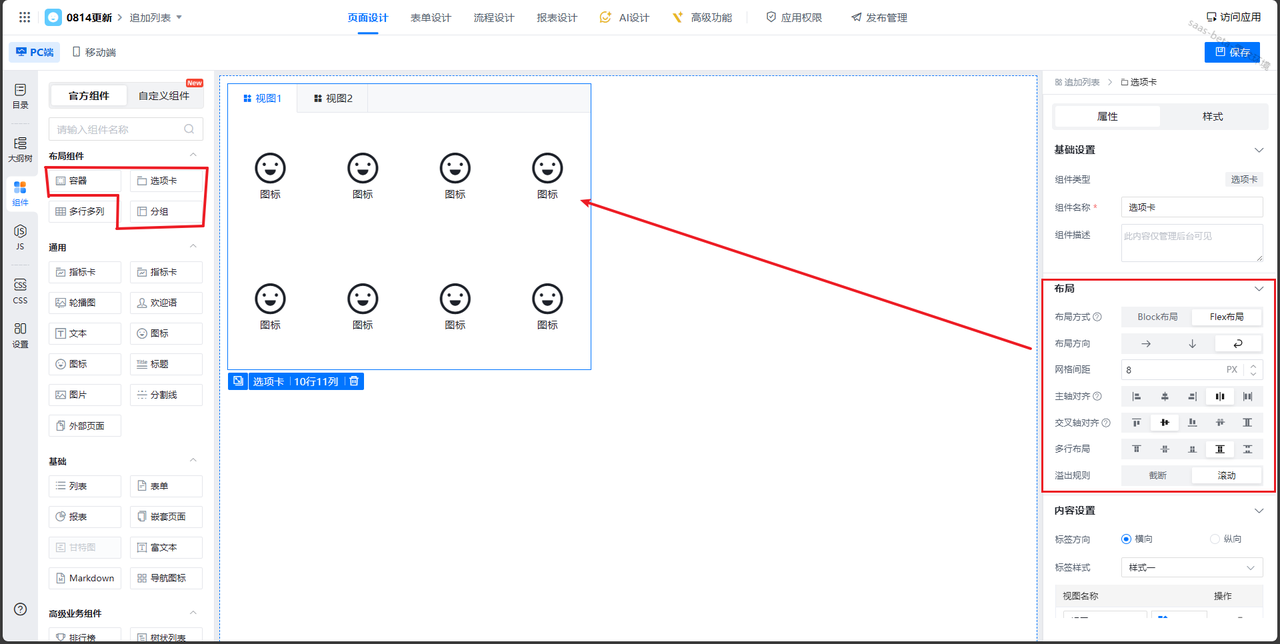Open the 标签样式 dropdown showing 样式一

[x=1192, y=567]
